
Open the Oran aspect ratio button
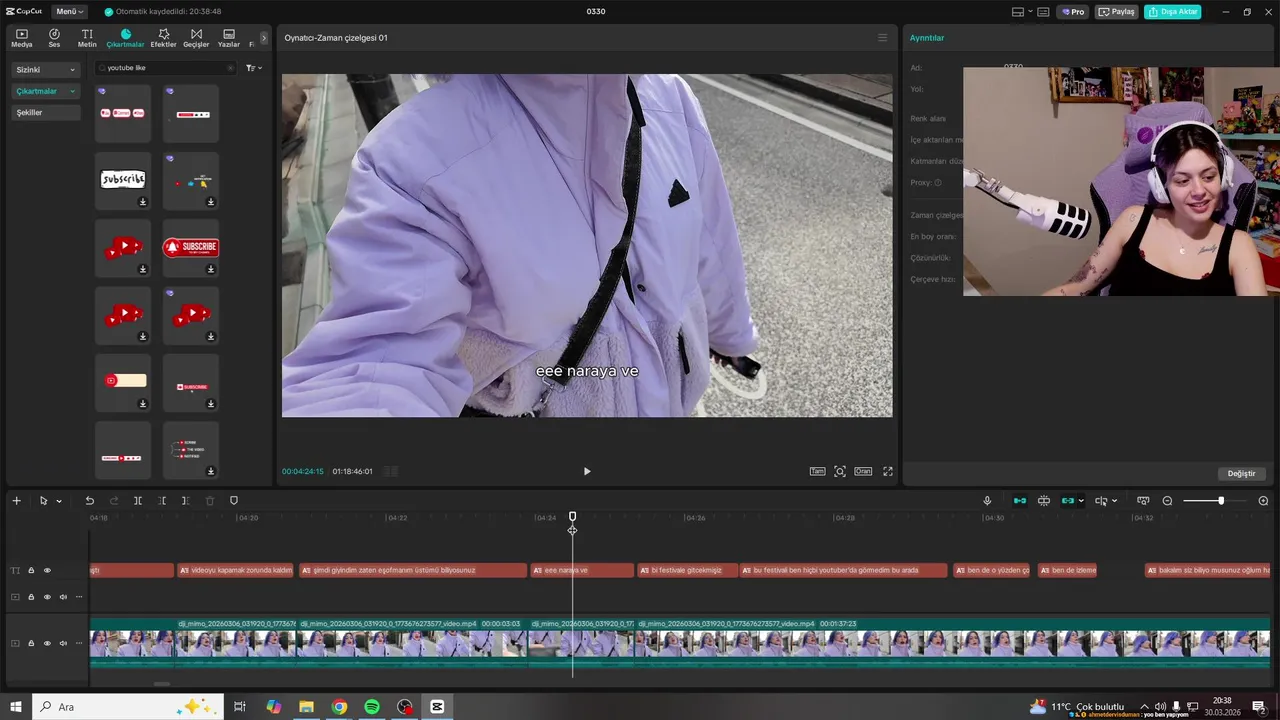click(862, 471)
